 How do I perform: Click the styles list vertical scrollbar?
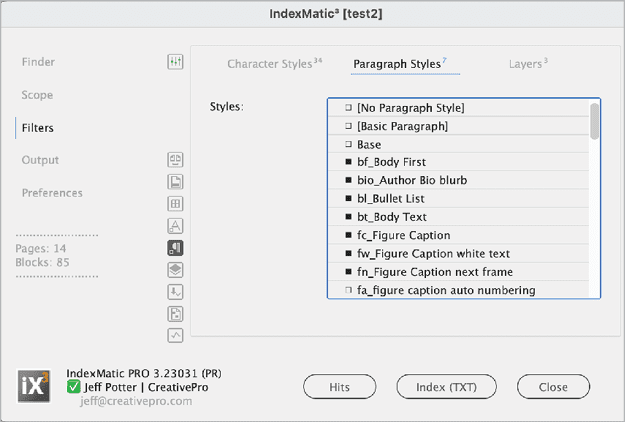pos(595,121)
